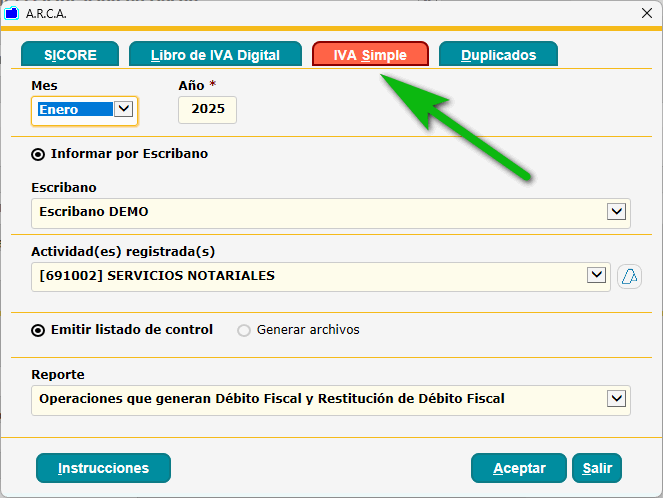Click the eraser icon beside Actividad registrada
Viewport: 663px width, 498px height.
point(629,277)
